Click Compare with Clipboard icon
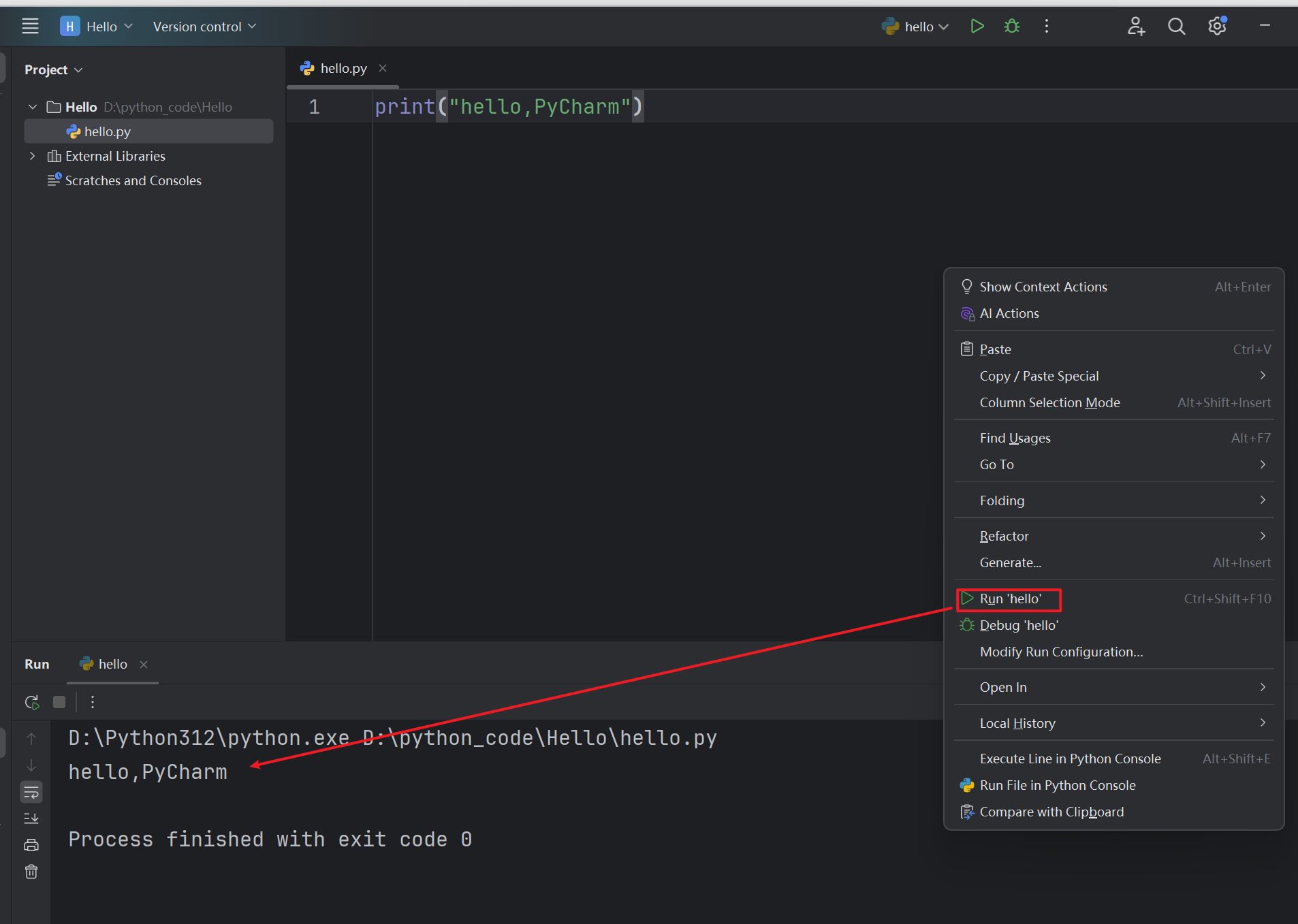Viewport: 1298px width, 924px height. (967, 812)
